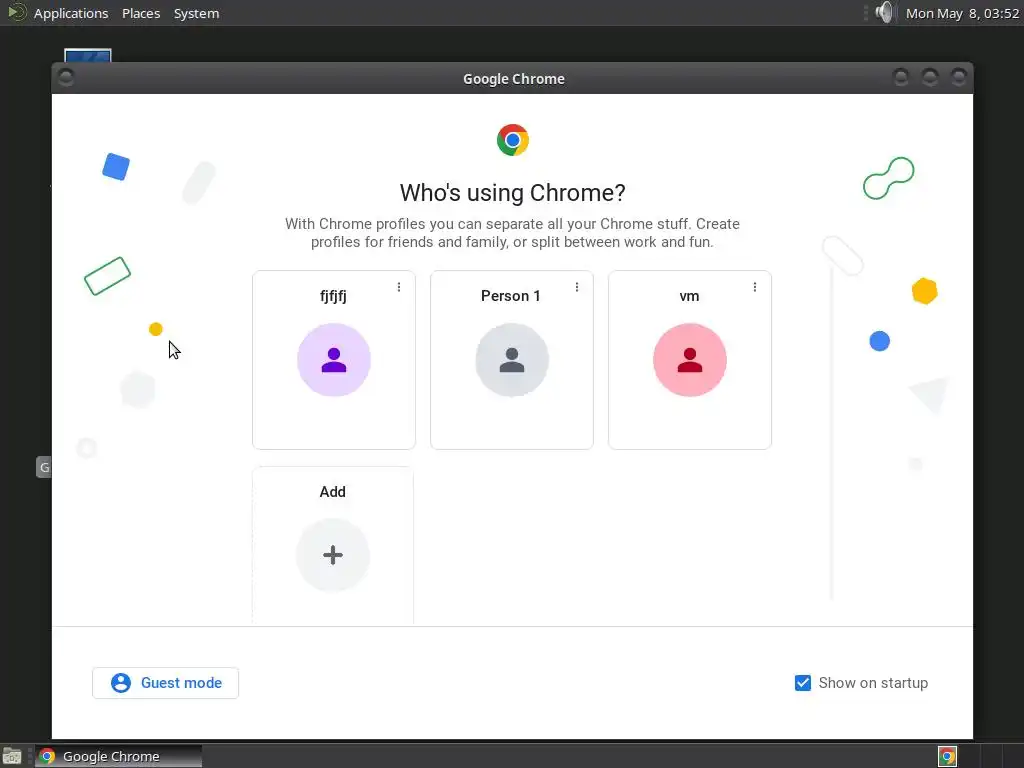
Task: Click the Add label
Action: [332, 492]
